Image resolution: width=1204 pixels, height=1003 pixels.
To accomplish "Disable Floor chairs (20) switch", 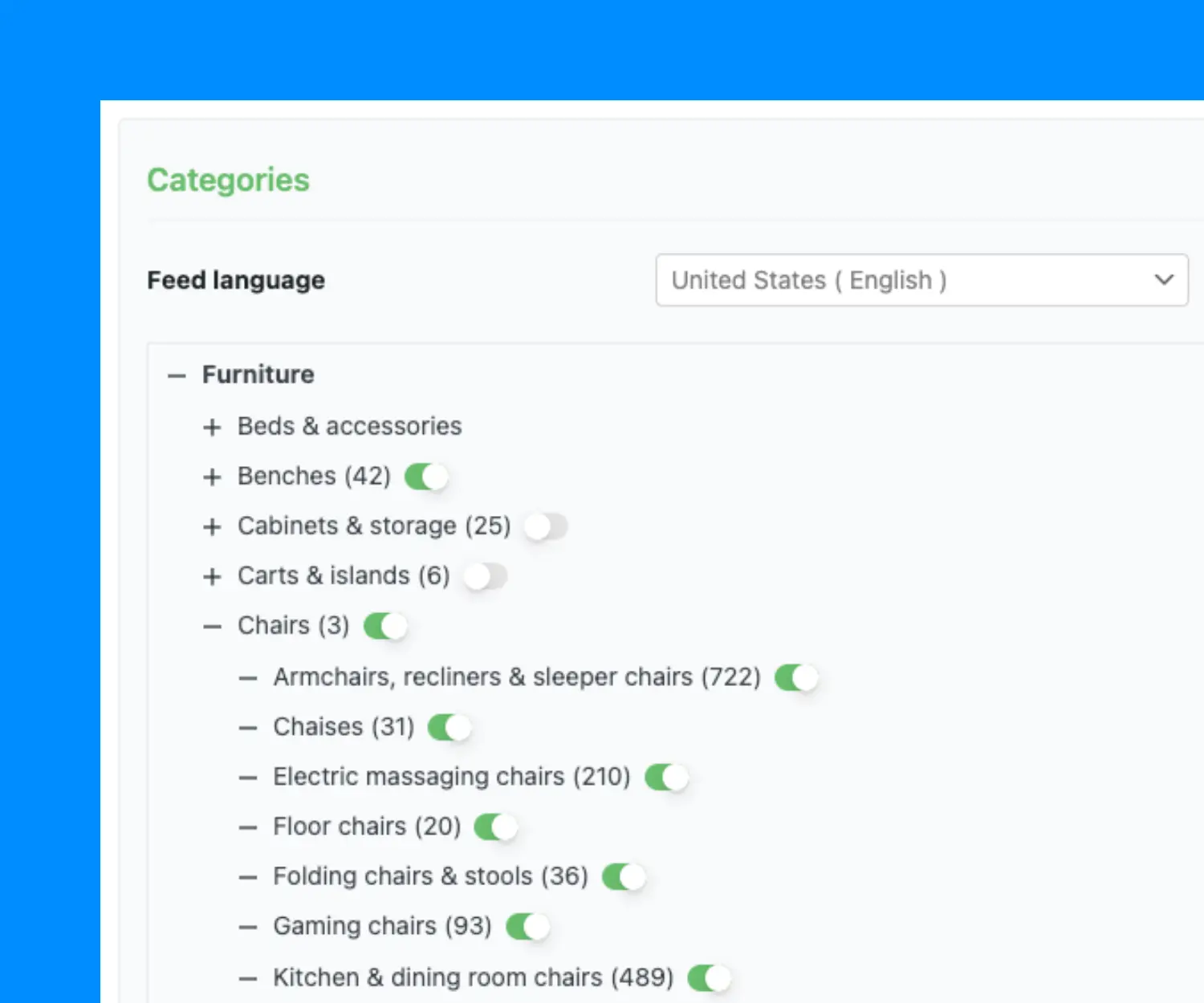I will (495, 826).
